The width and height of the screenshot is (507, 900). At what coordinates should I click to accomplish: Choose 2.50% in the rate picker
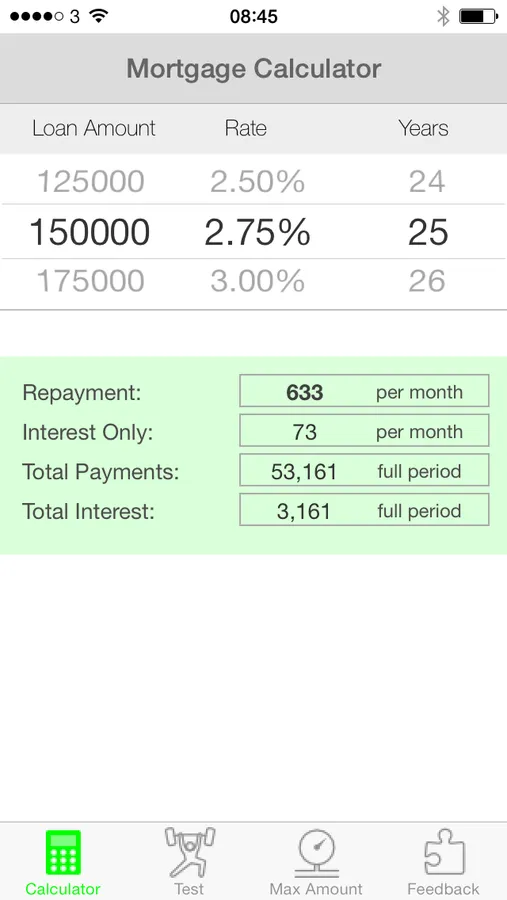[257, 182]
